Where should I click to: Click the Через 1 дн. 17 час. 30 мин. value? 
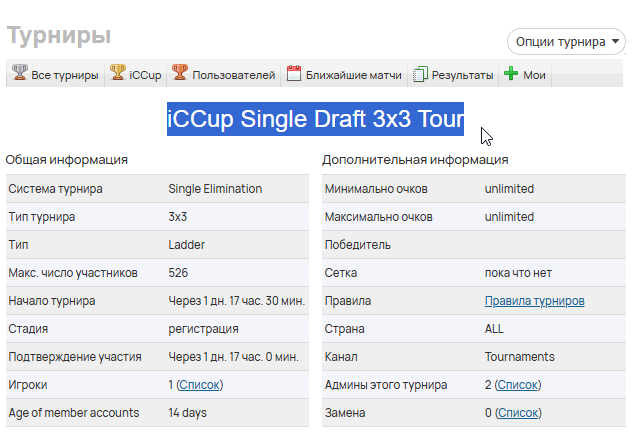[x=237, y=301]
